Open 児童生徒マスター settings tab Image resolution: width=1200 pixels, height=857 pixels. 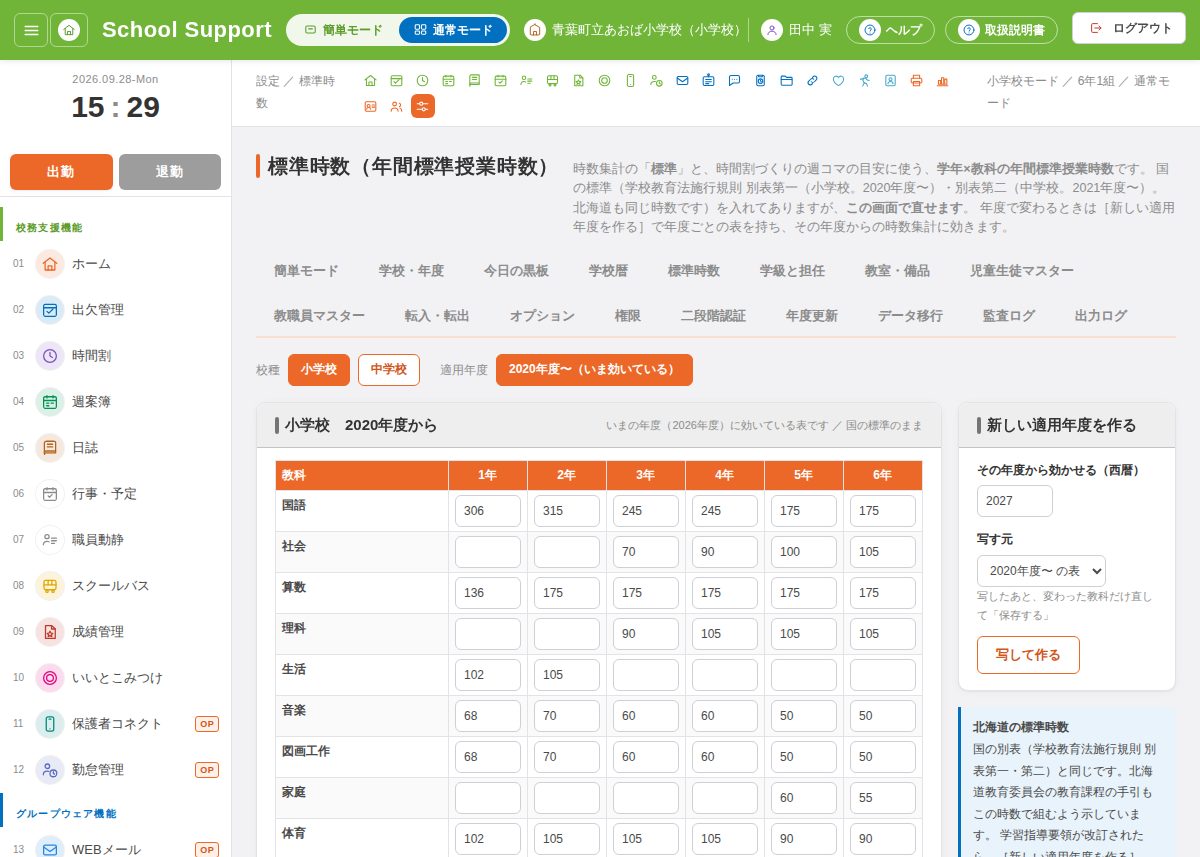1022,271
